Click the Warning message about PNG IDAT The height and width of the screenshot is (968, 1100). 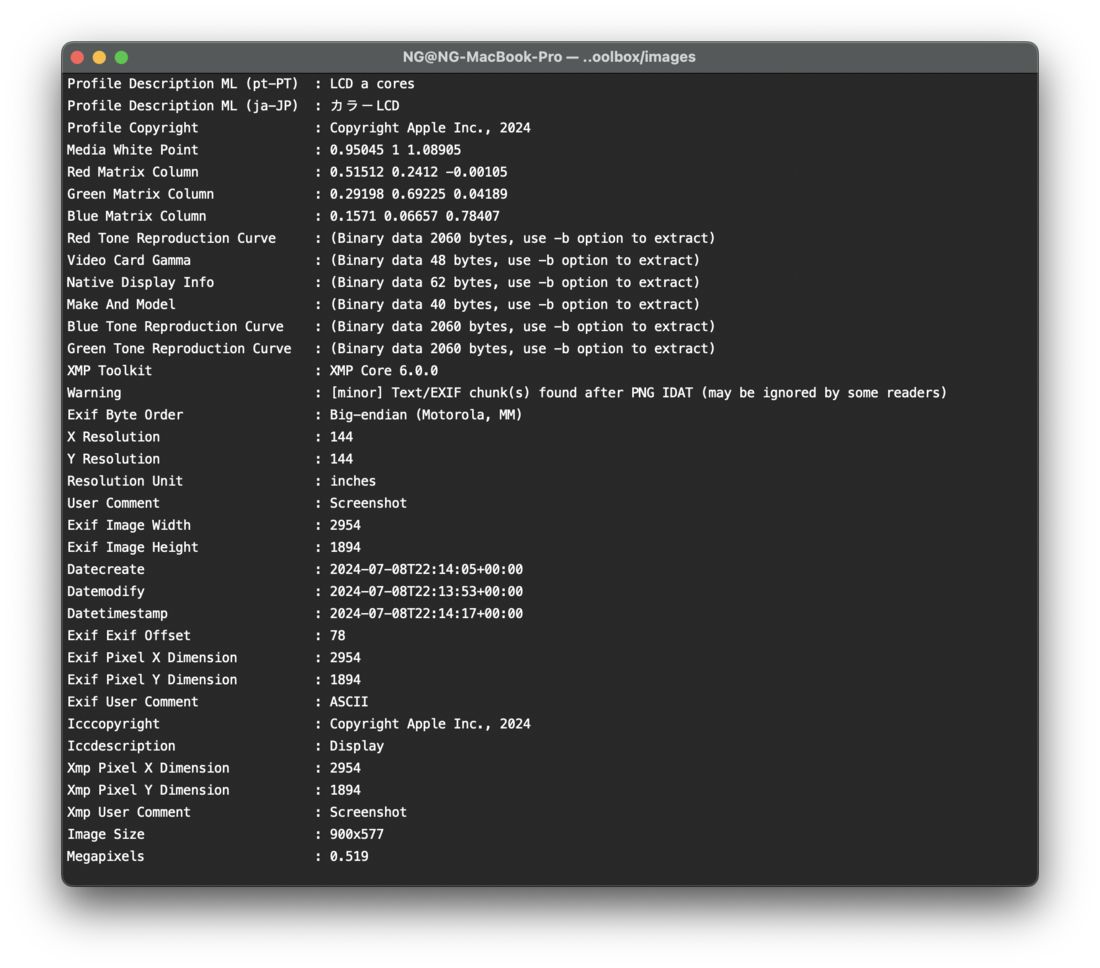638,393
